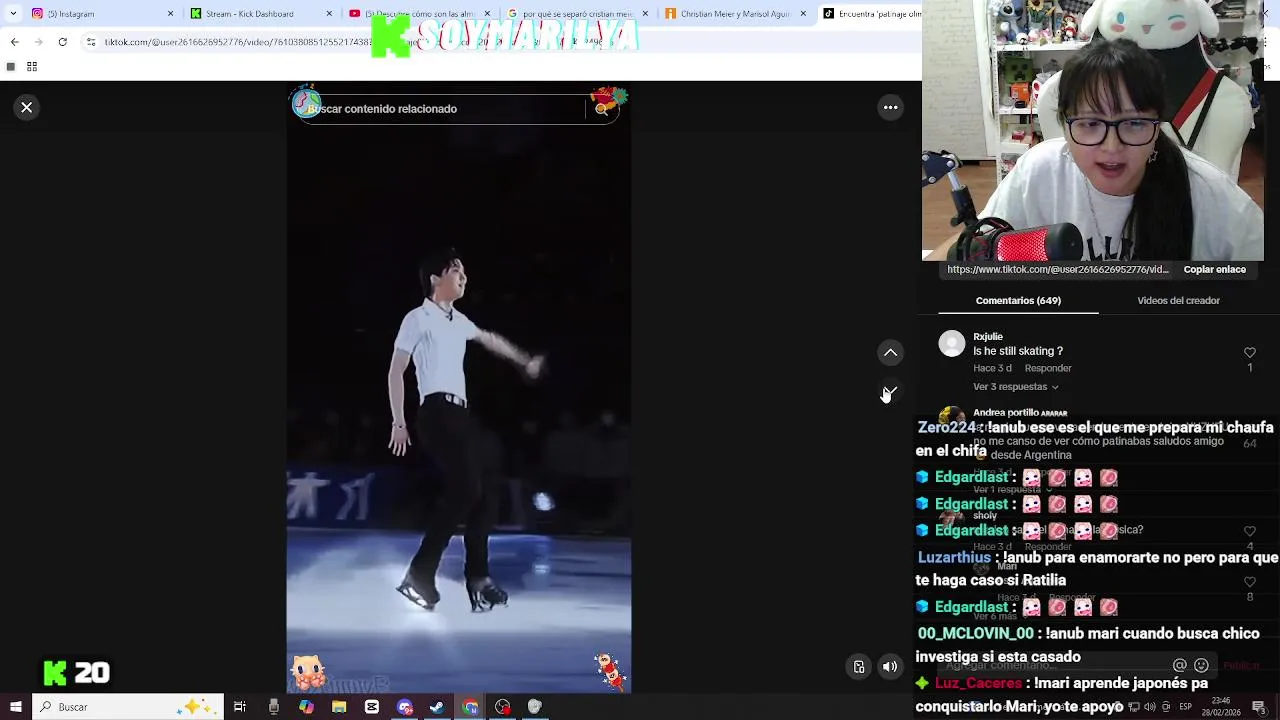Screen dimensions: 1280x720
Task: Click the icon left of the speaker button
Action: 859,667
